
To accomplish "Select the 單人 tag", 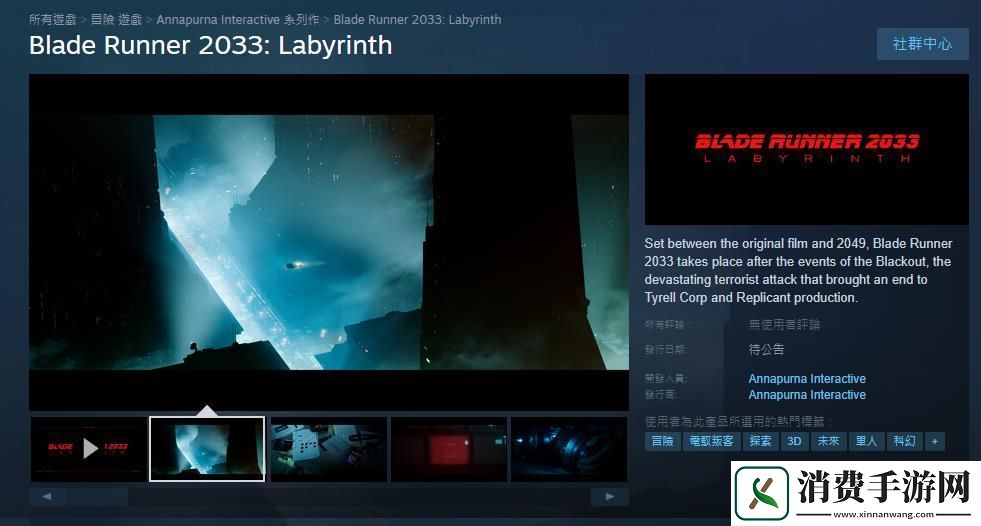I will click(866, 441).
